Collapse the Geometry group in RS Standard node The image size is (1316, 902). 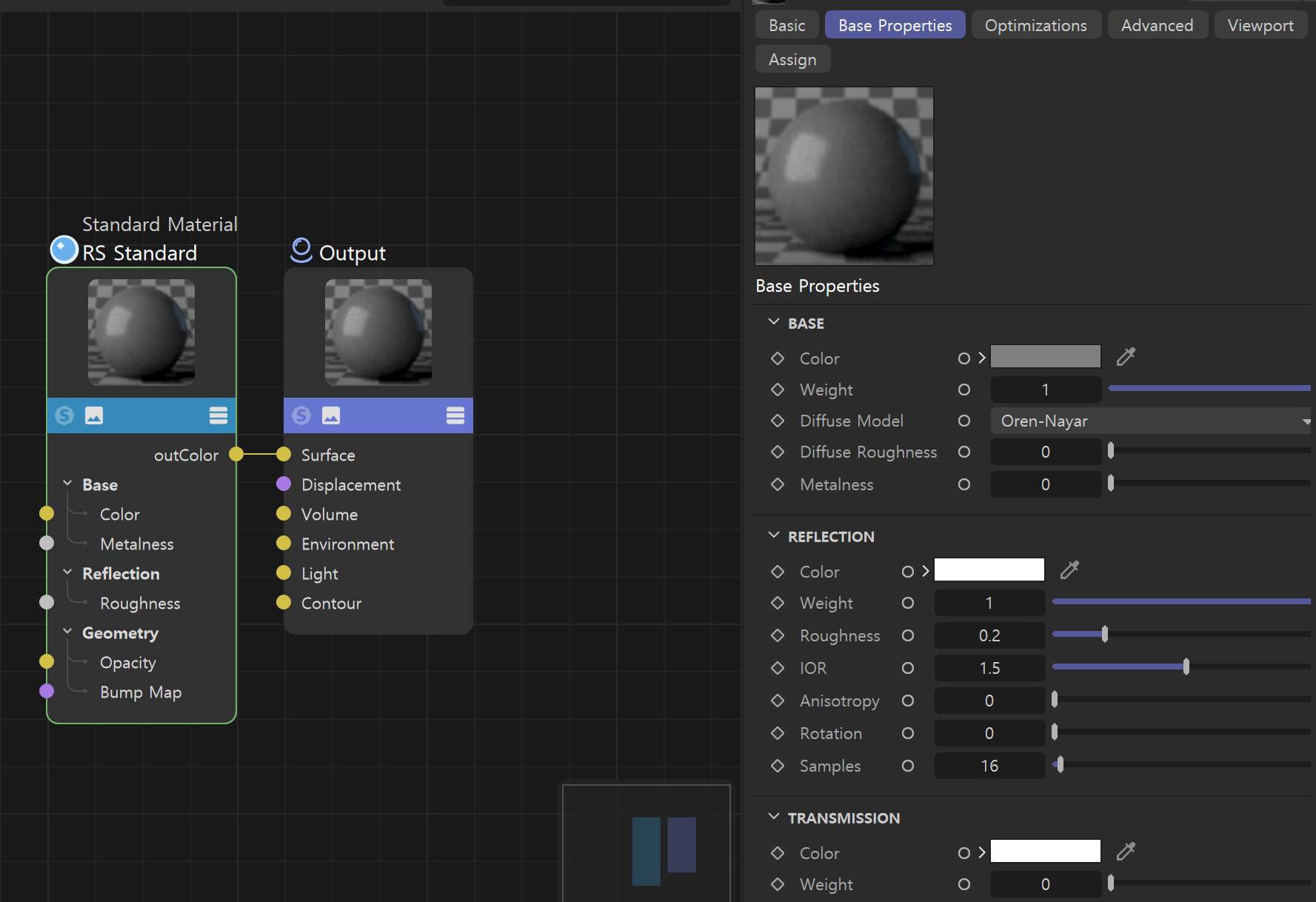click(x=68, y=632)
